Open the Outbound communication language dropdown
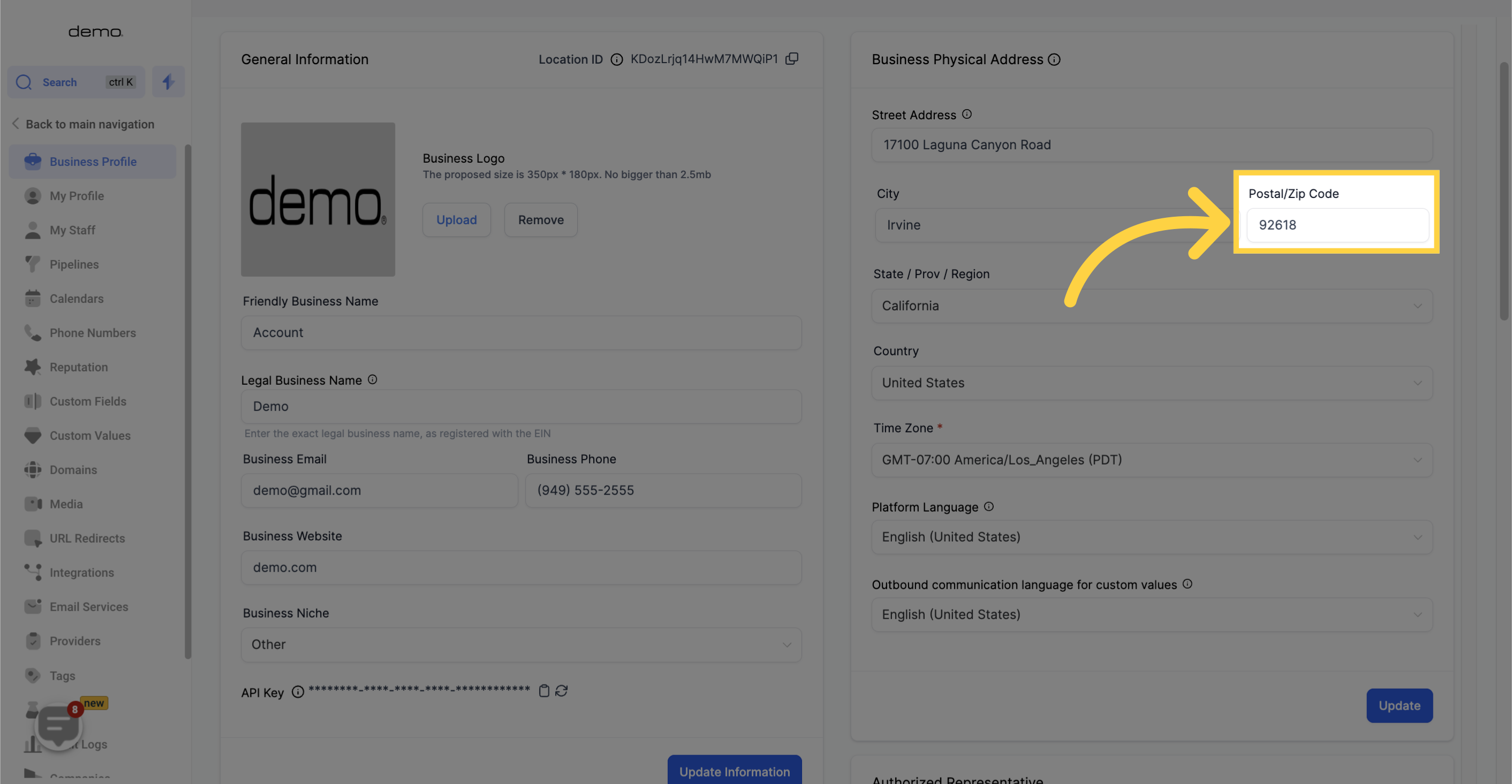The image size is (1512, 784). pos(1152,614)
